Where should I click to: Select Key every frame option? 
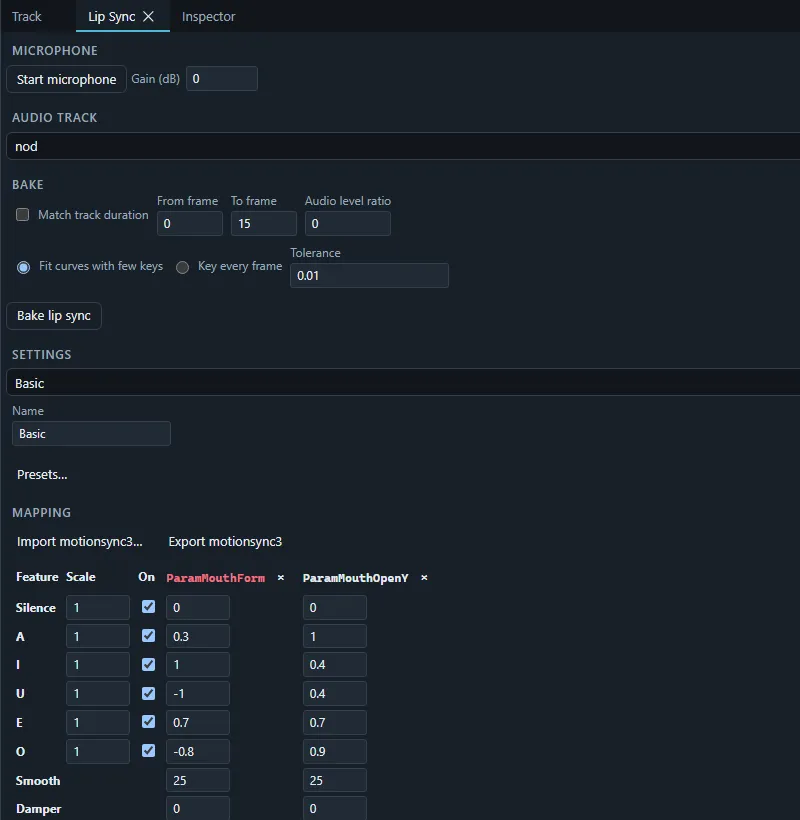[182, 267]
